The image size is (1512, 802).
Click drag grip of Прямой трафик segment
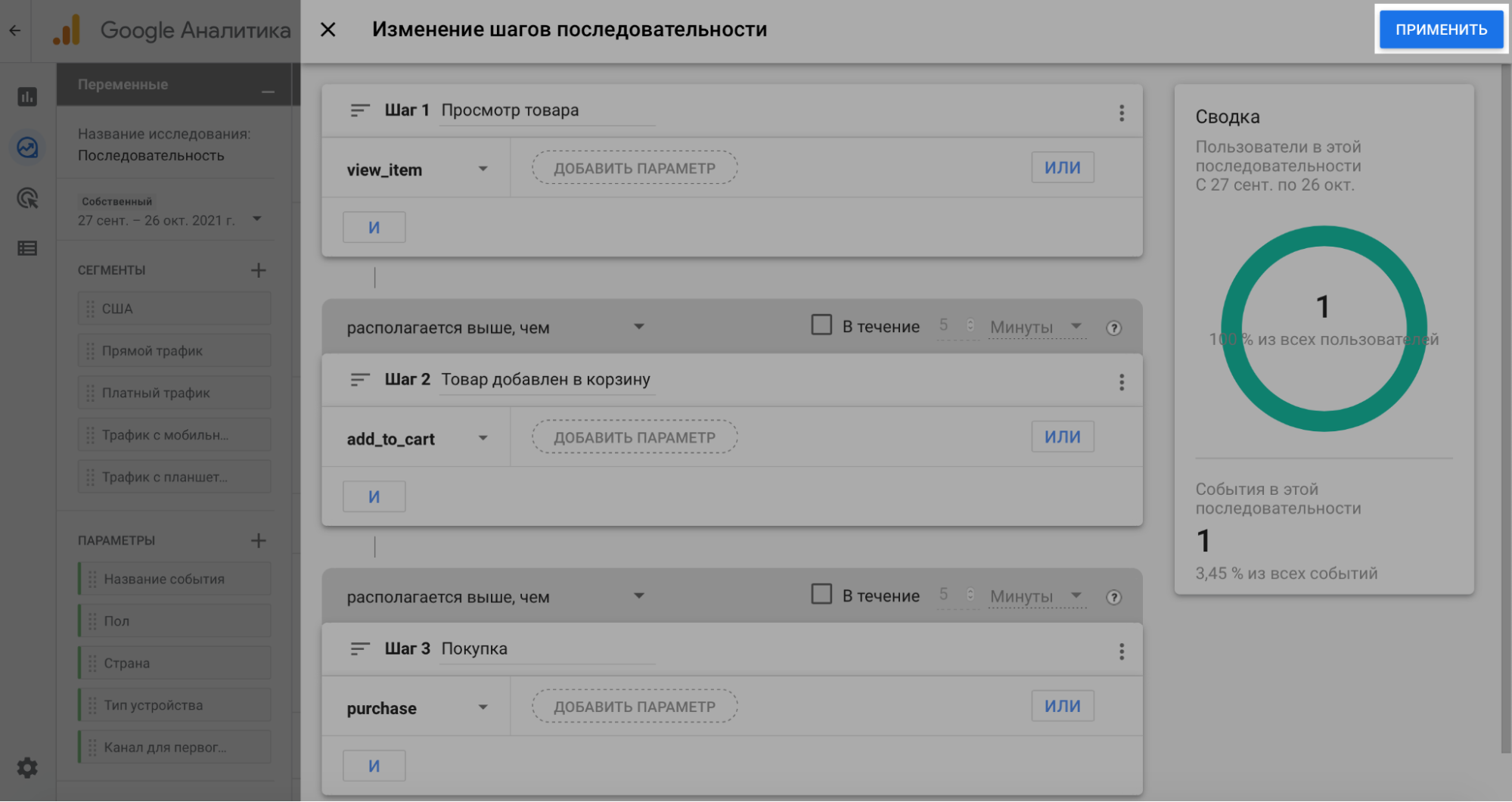click(90, 351)
